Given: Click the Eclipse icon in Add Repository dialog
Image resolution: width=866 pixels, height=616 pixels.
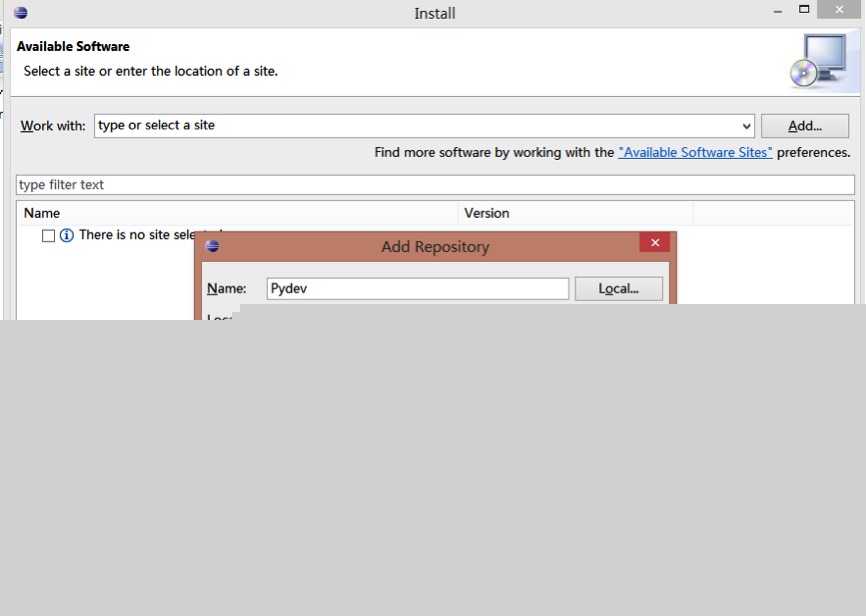Looking at the screenshot, I should coord(212,246).
